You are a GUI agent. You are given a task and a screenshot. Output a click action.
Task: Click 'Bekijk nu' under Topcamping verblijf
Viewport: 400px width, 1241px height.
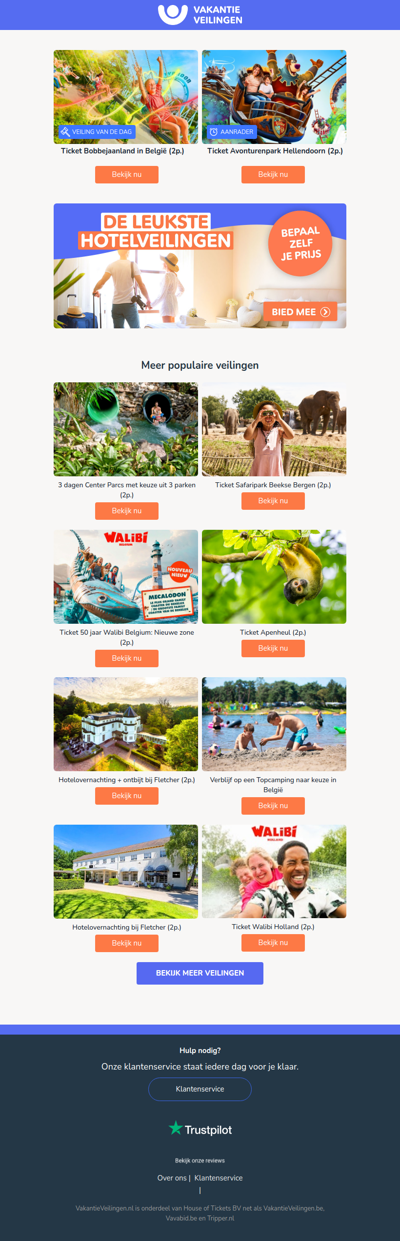click(x=273, y=805)
